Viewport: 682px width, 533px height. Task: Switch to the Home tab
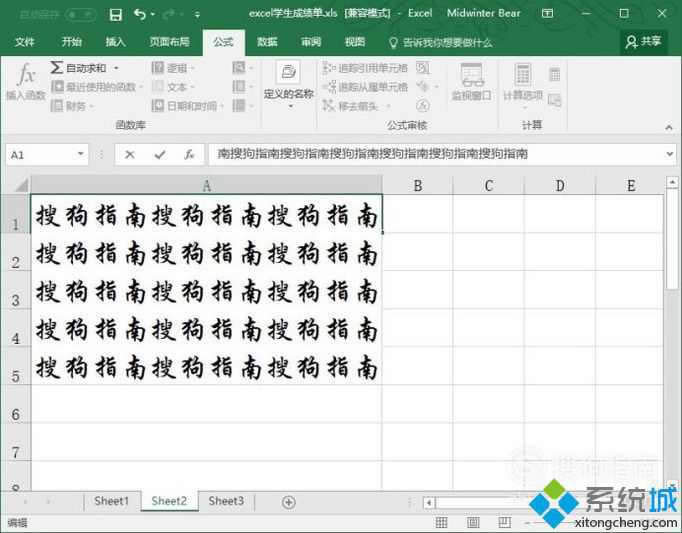pyautogui.click(x=71, y=42)
